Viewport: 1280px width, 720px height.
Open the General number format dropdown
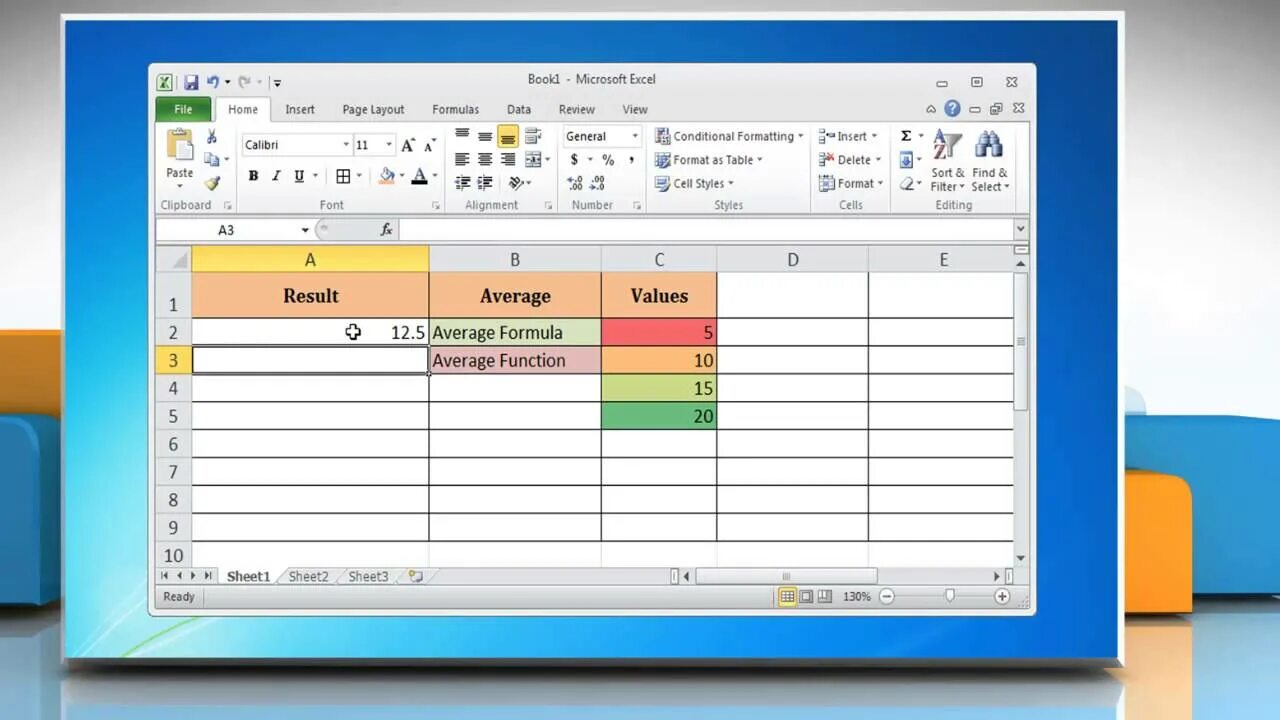click(x=634, y=136)
